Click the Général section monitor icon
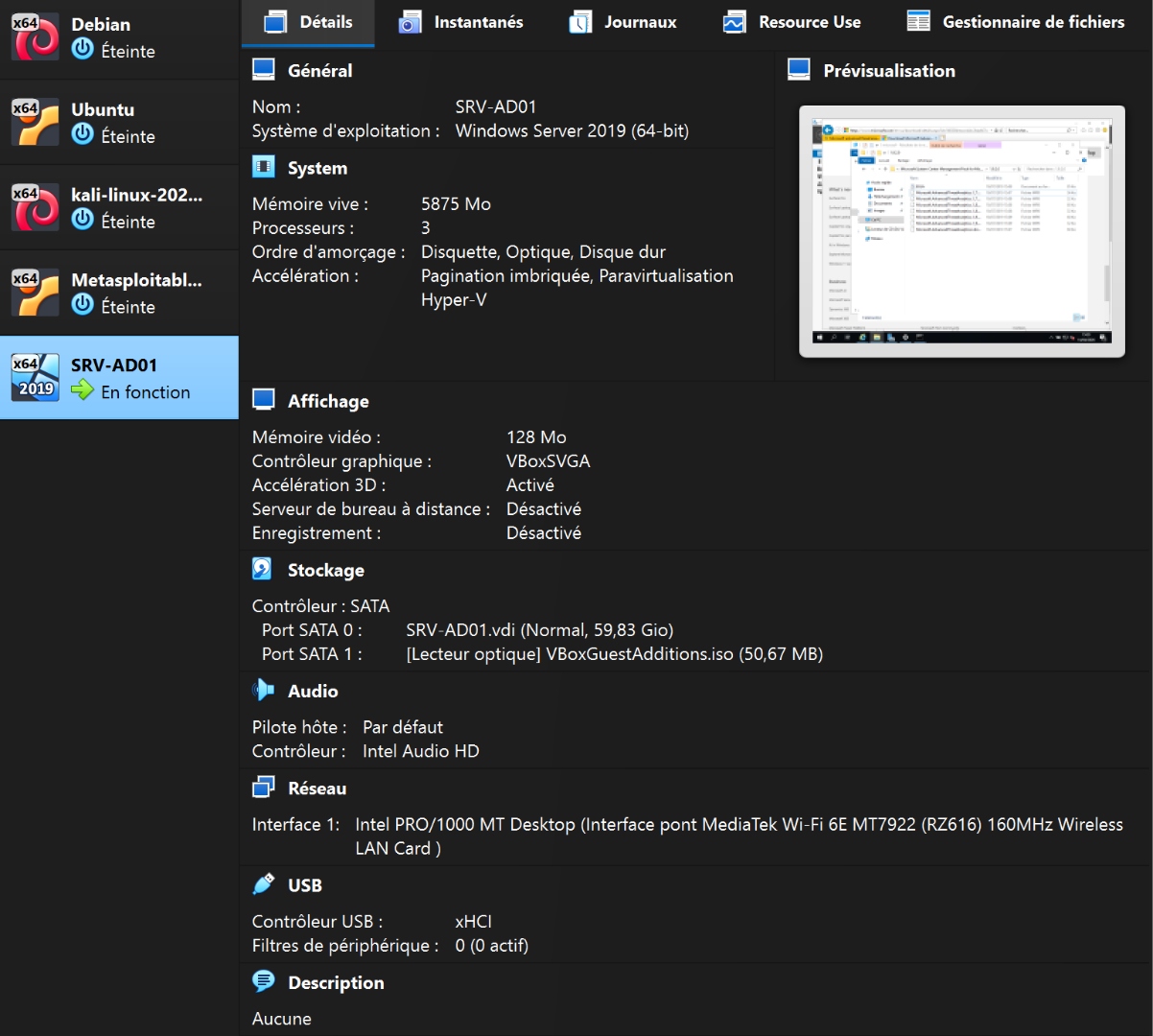The image size is (1153, 1036). [x=263, y=69]
